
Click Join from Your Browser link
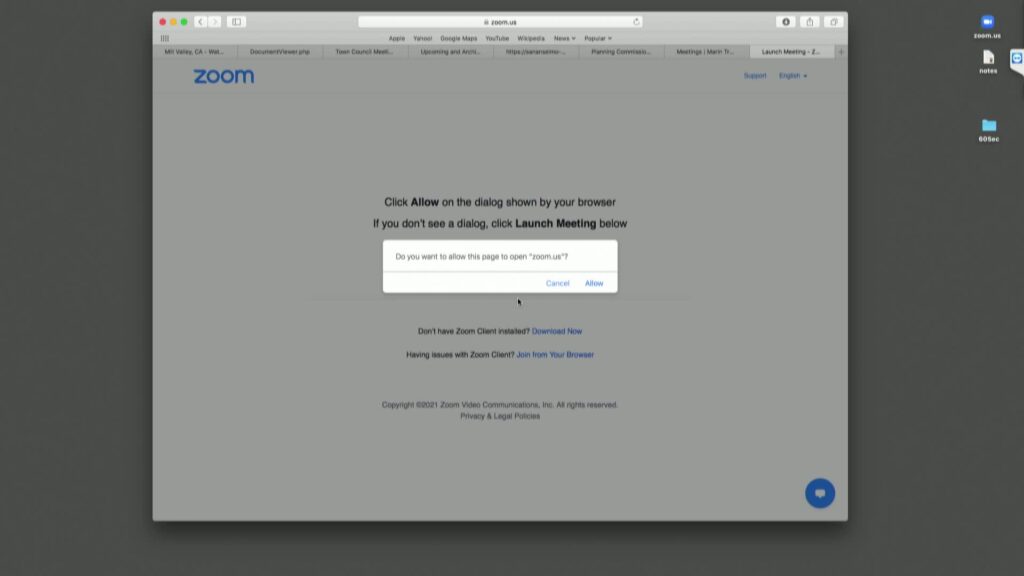point(555,355)
